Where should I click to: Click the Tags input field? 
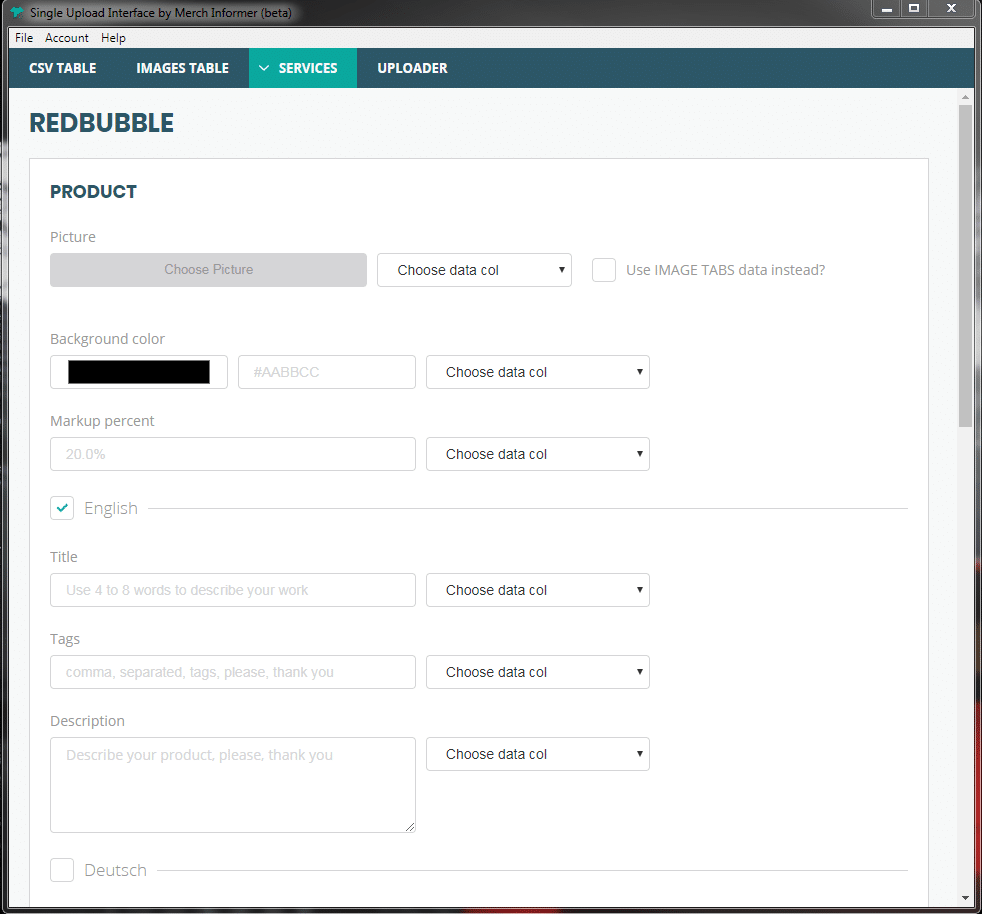(x=233, y=672)
